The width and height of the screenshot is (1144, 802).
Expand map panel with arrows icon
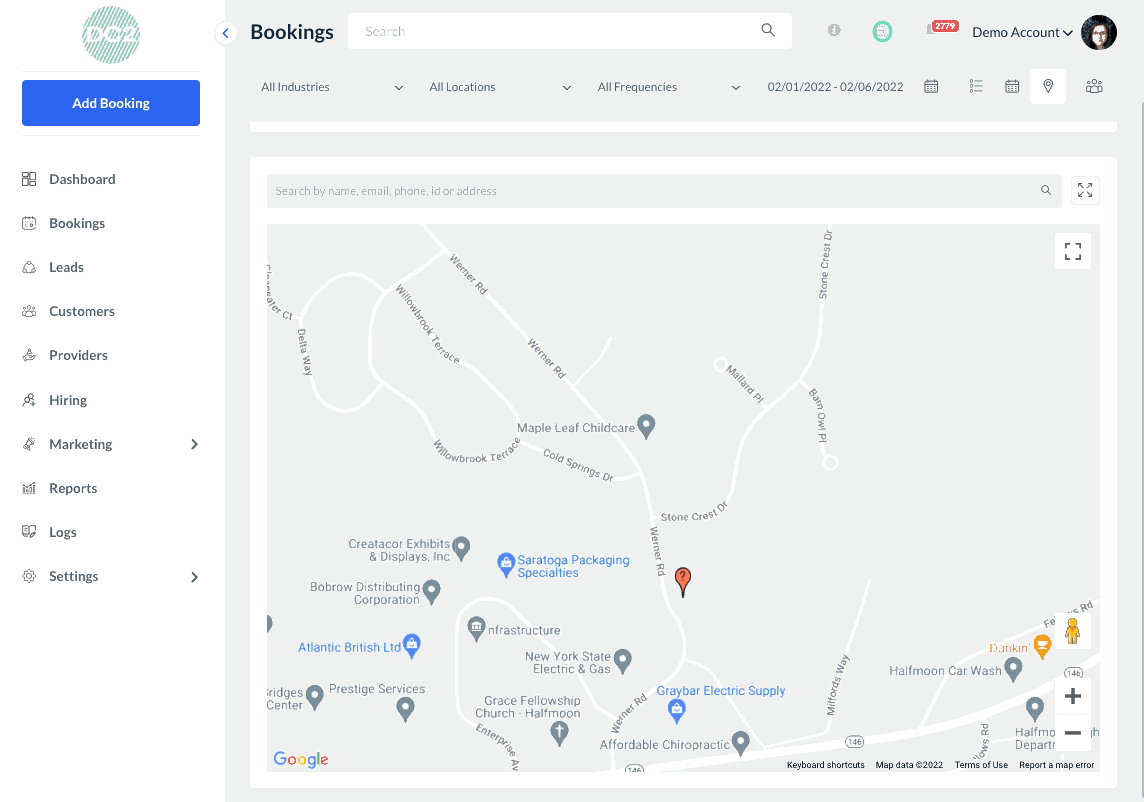[x=1085, y=190]
